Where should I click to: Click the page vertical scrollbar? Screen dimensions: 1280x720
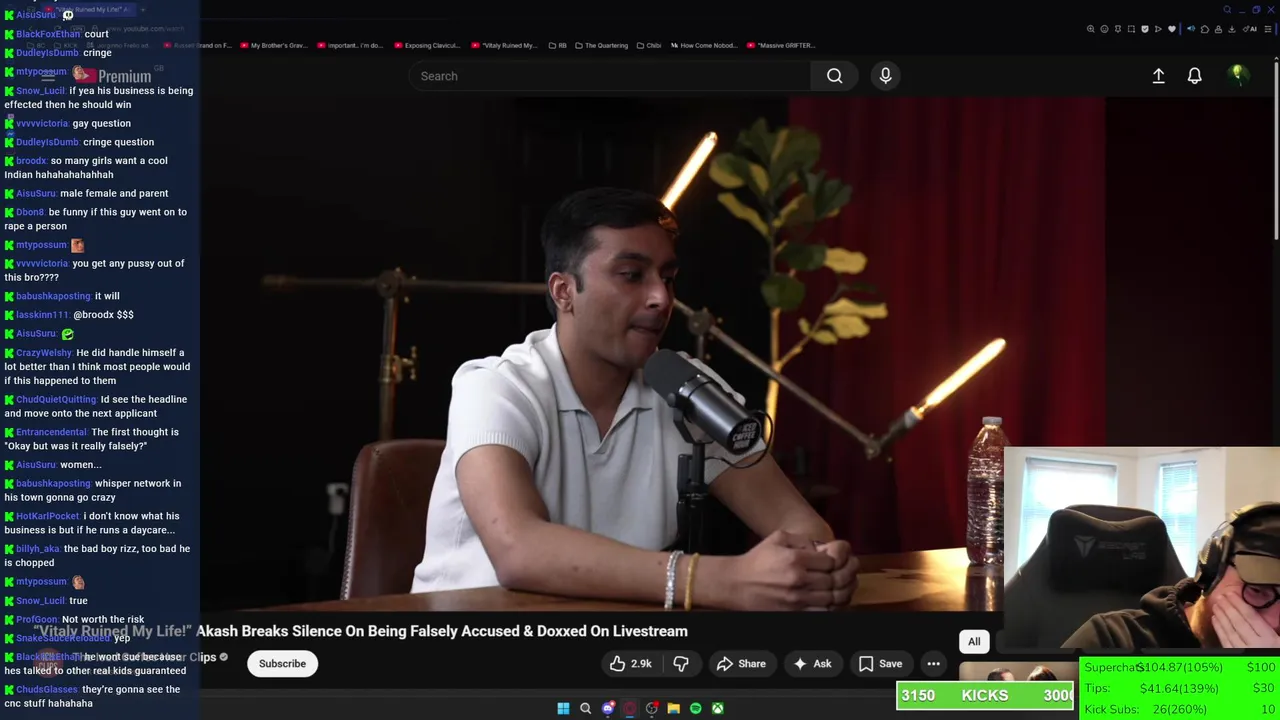pyautogui.click(x=1275, y=150)
